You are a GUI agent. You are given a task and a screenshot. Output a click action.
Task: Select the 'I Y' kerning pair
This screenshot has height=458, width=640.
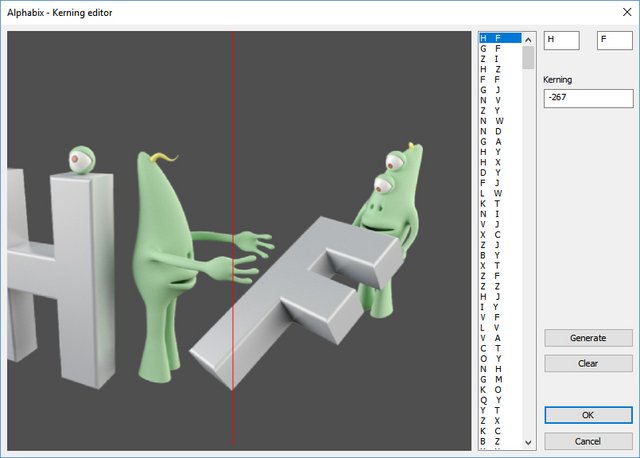pos(500,307)
